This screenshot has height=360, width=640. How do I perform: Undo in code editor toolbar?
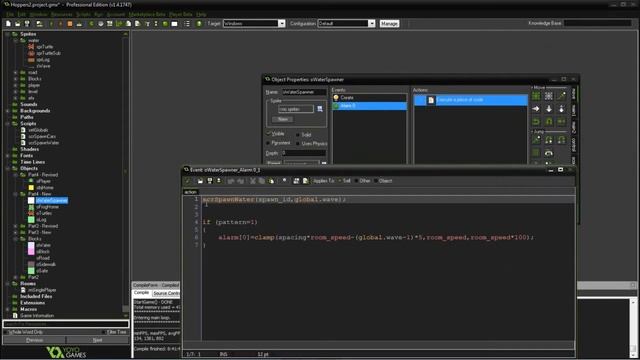click(231, 181)
